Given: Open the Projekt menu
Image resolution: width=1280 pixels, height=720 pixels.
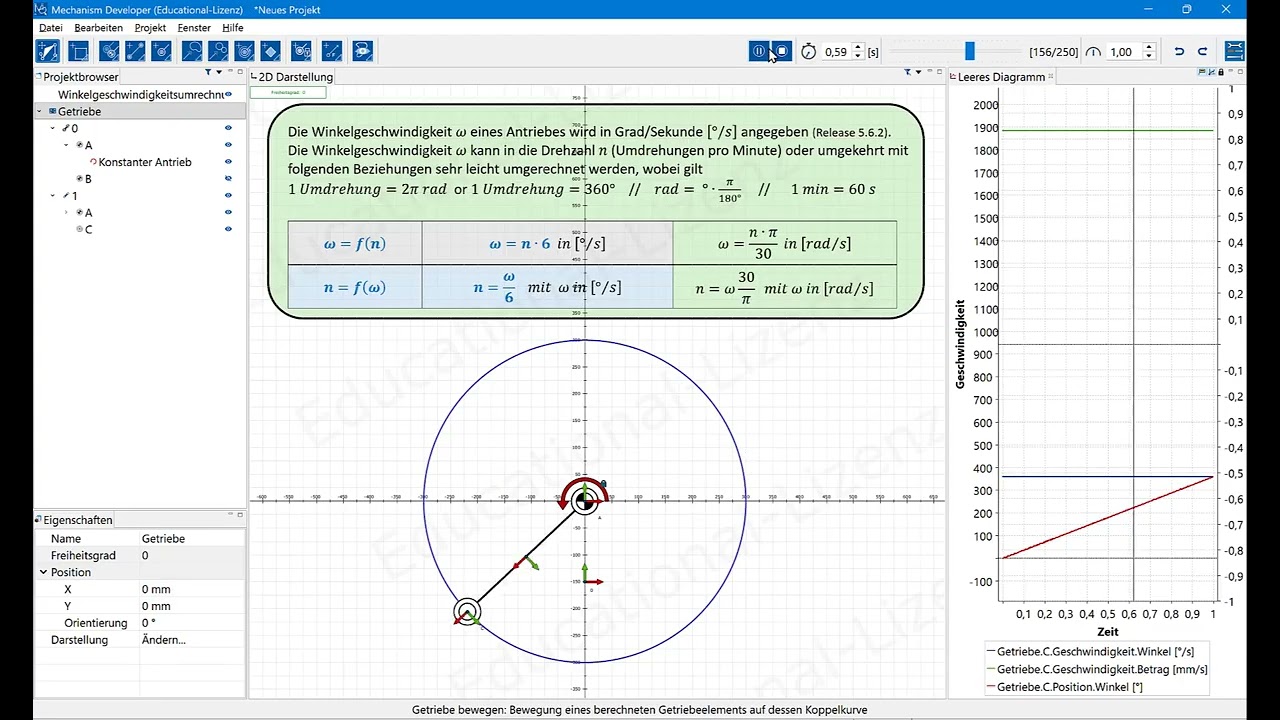Looking at the screenshot, I should click(150, 28).
